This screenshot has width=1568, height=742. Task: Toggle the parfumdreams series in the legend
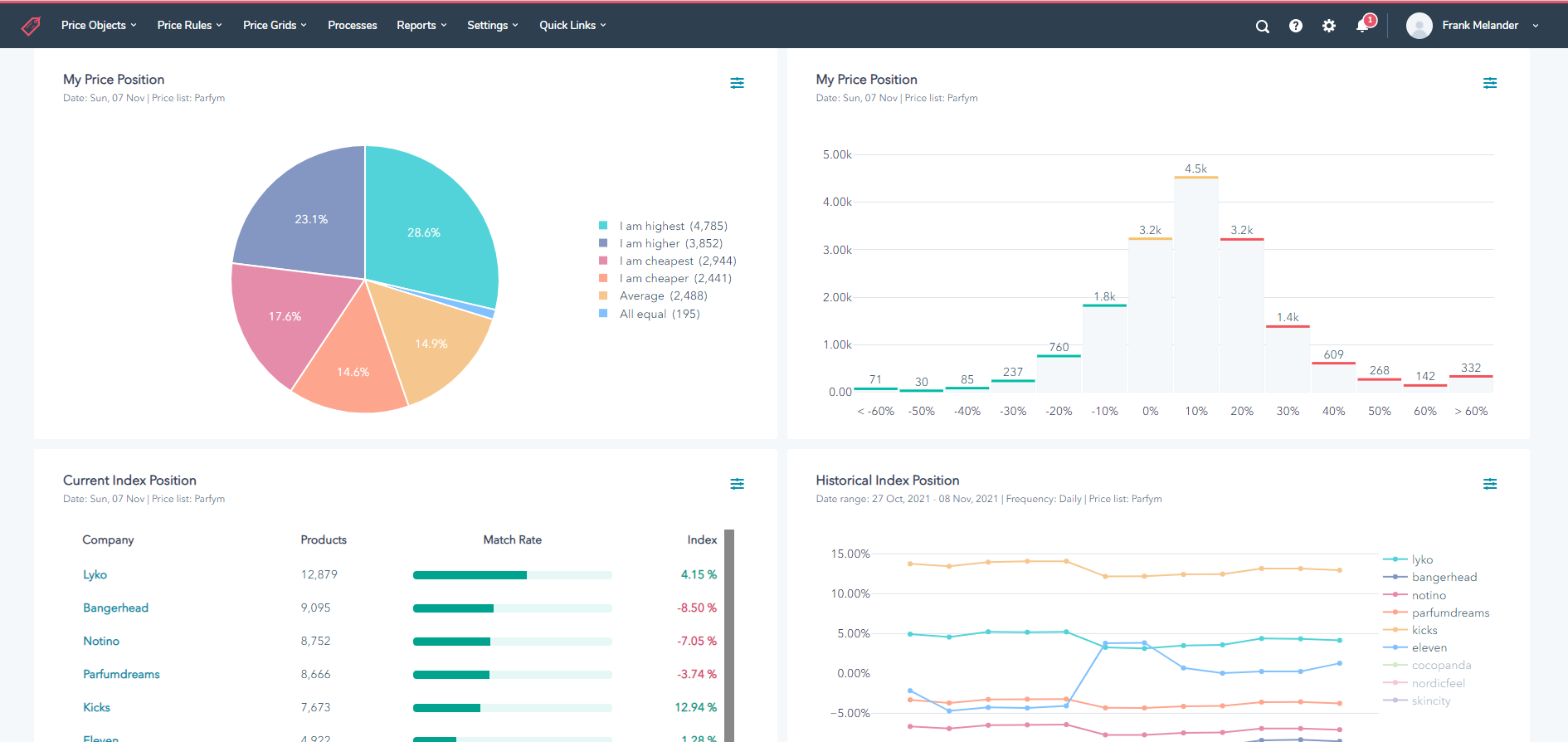[x=1436, y=613]
